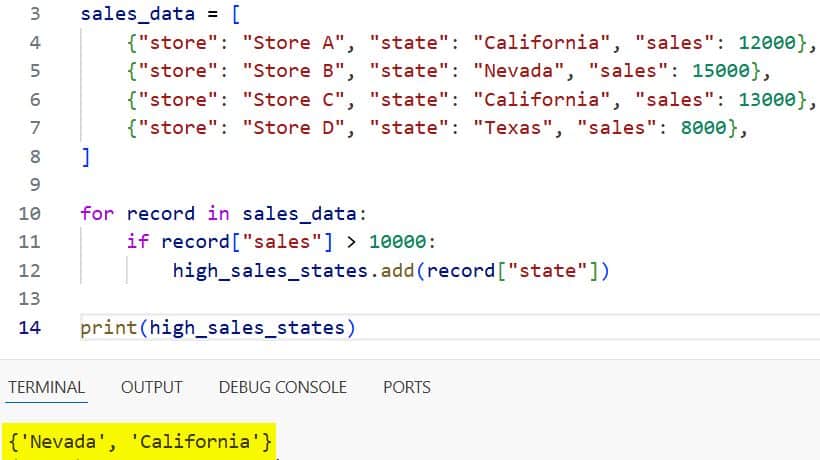The width and height of the screenshot is (820, 460).
Task: Click line number 7 in the gutter
Action: click(x=35, y=128)
